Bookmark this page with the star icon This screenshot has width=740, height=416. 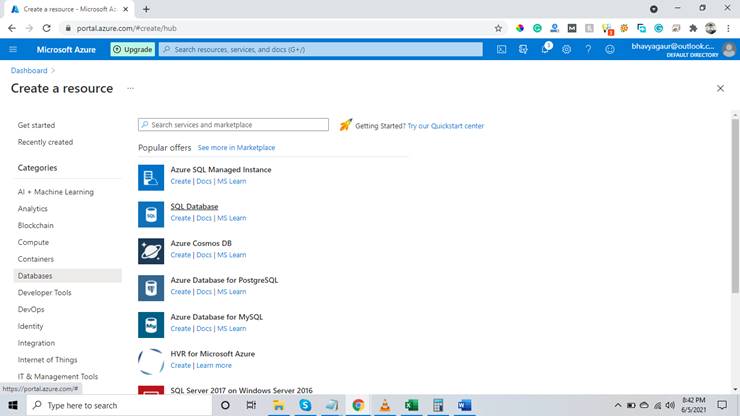pyautogui.click(x=498, y=28)
